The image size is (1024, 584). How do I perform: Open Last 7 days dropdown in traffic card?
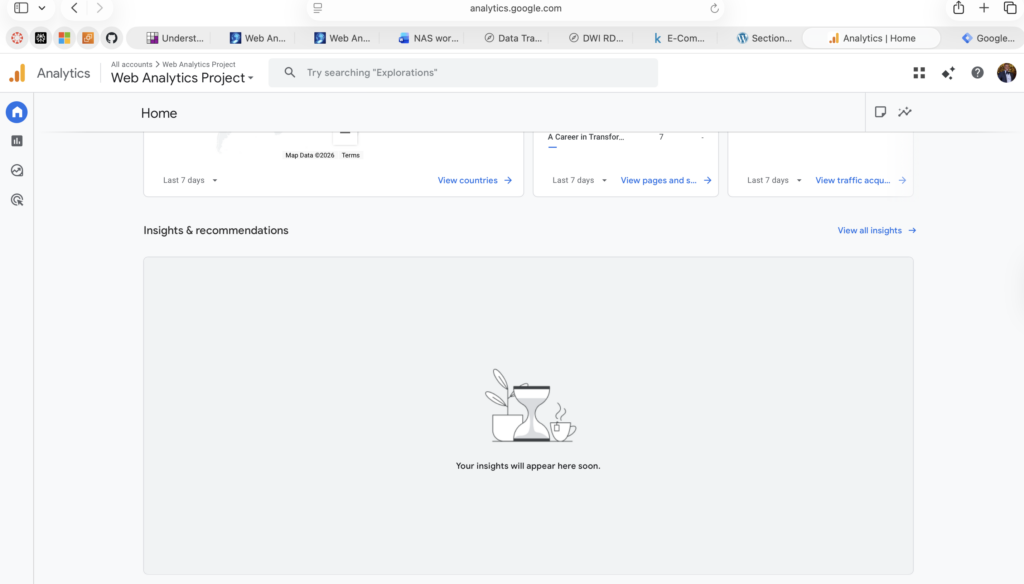pyautogui.click(x=774, y=181)
